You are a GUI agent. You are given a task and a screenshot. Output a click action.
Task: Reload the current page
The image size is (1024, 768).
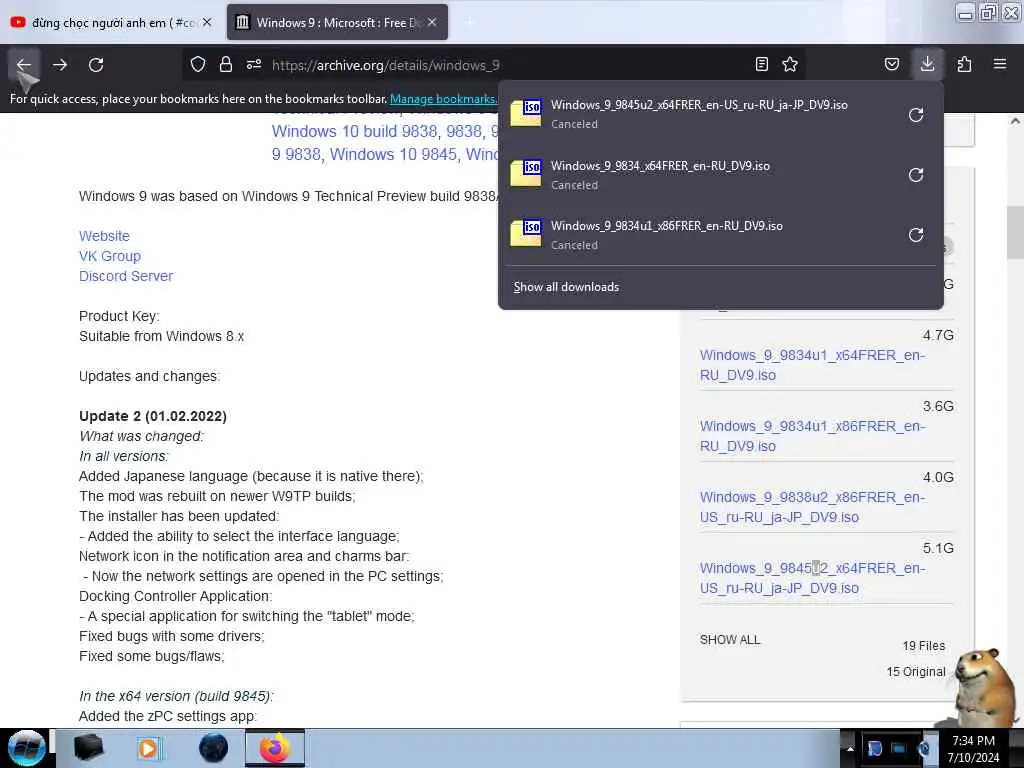pos(96,65)
